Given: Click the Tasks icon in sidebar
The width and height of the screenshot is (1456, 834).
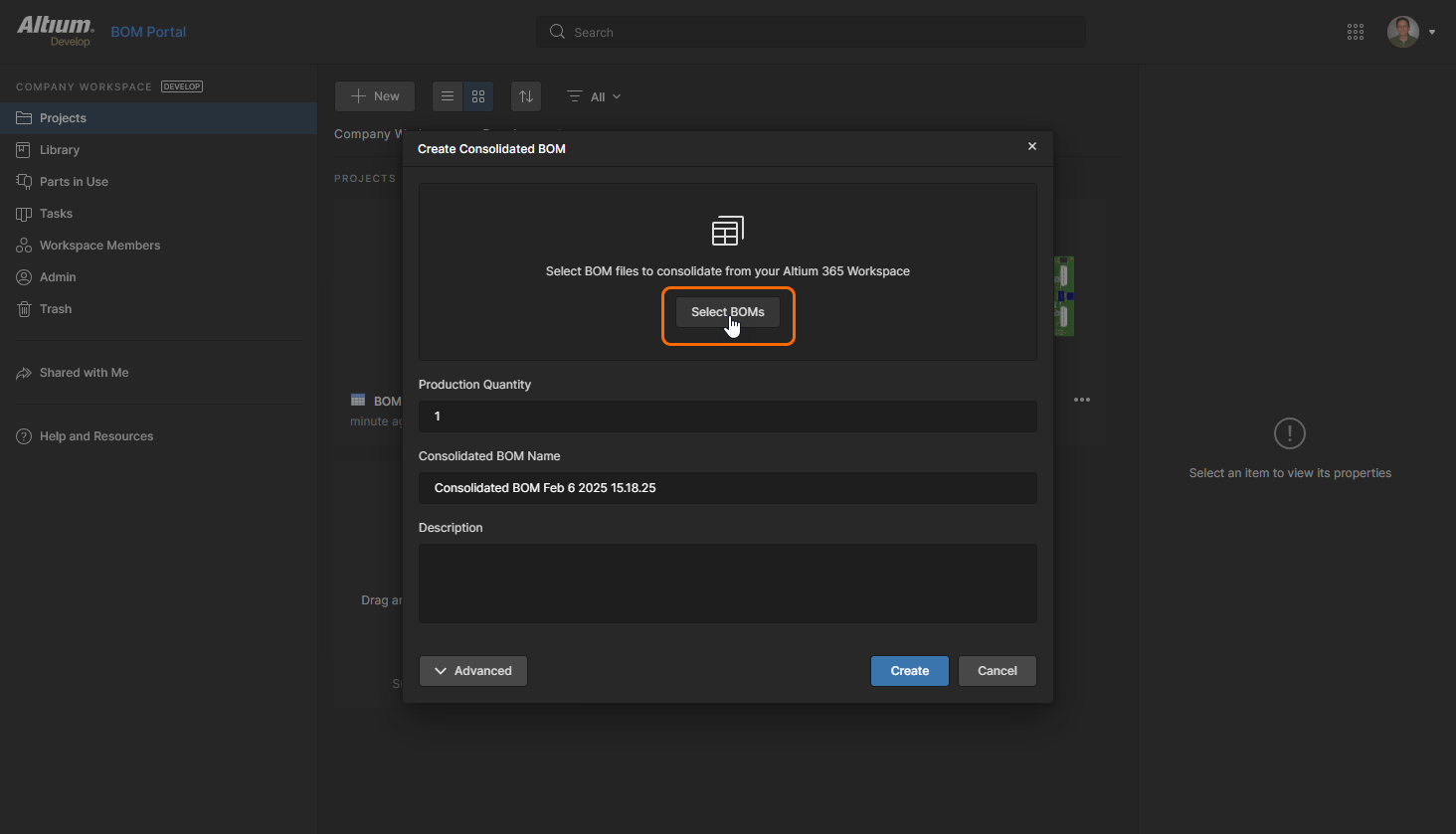Looking at the screenshot, I should click(x=24, y=214).
